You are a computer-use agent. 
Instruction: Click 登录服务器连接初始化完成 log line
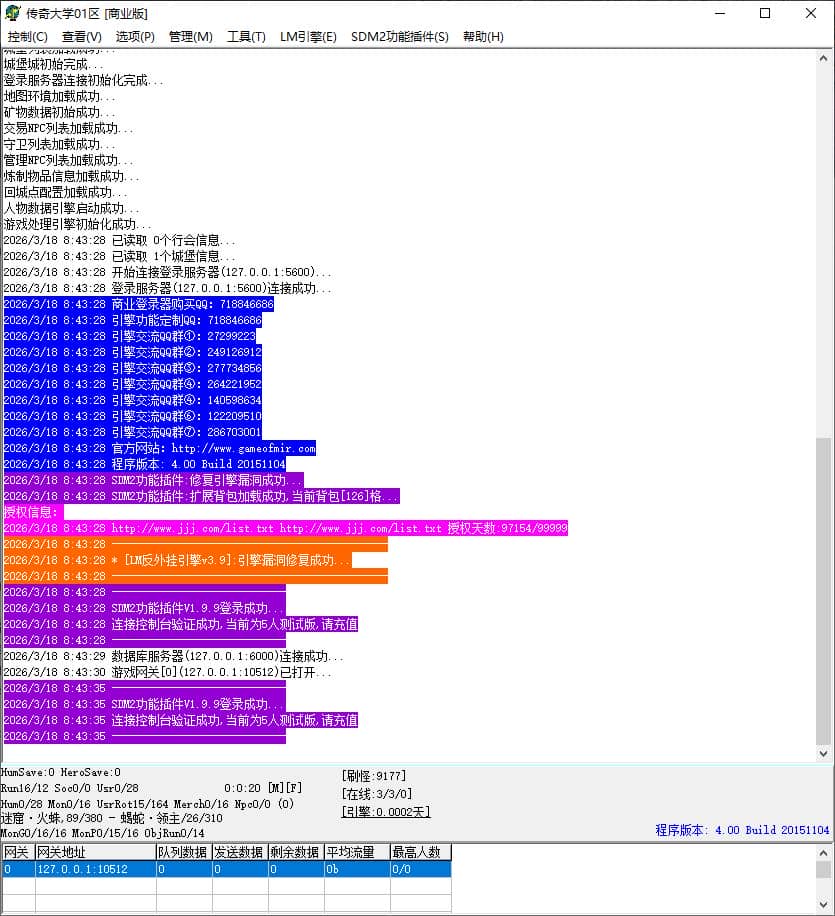[x=84, y=80]
